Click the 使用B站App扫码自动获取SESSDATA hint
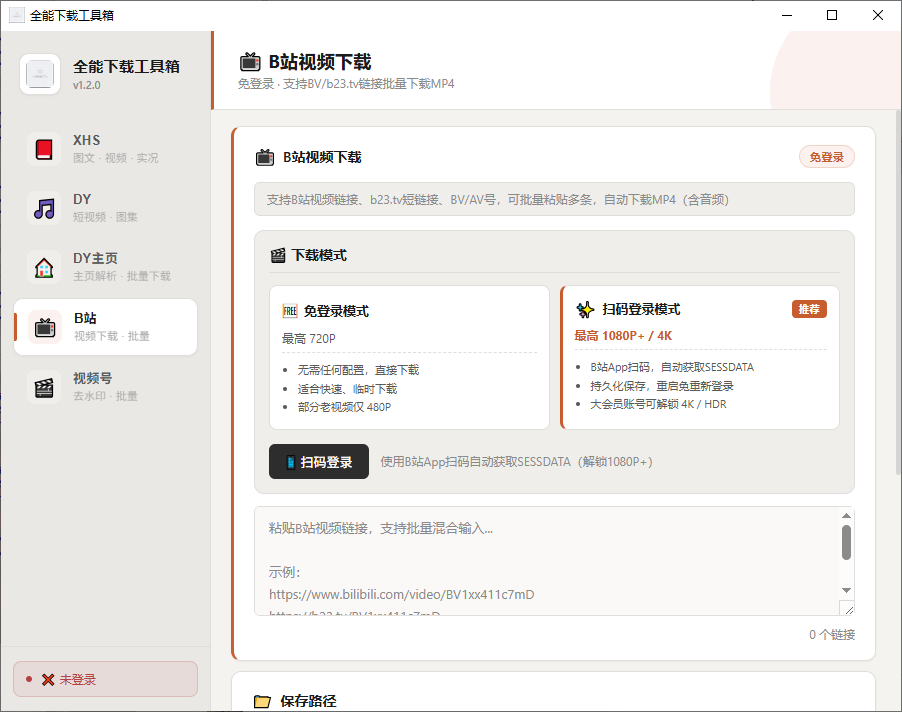 (517, 462)
